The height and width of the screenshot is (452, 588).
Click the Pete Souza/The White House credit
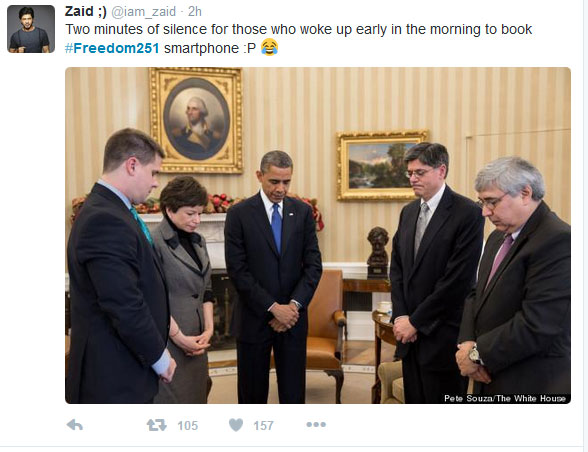pos(505,398)
